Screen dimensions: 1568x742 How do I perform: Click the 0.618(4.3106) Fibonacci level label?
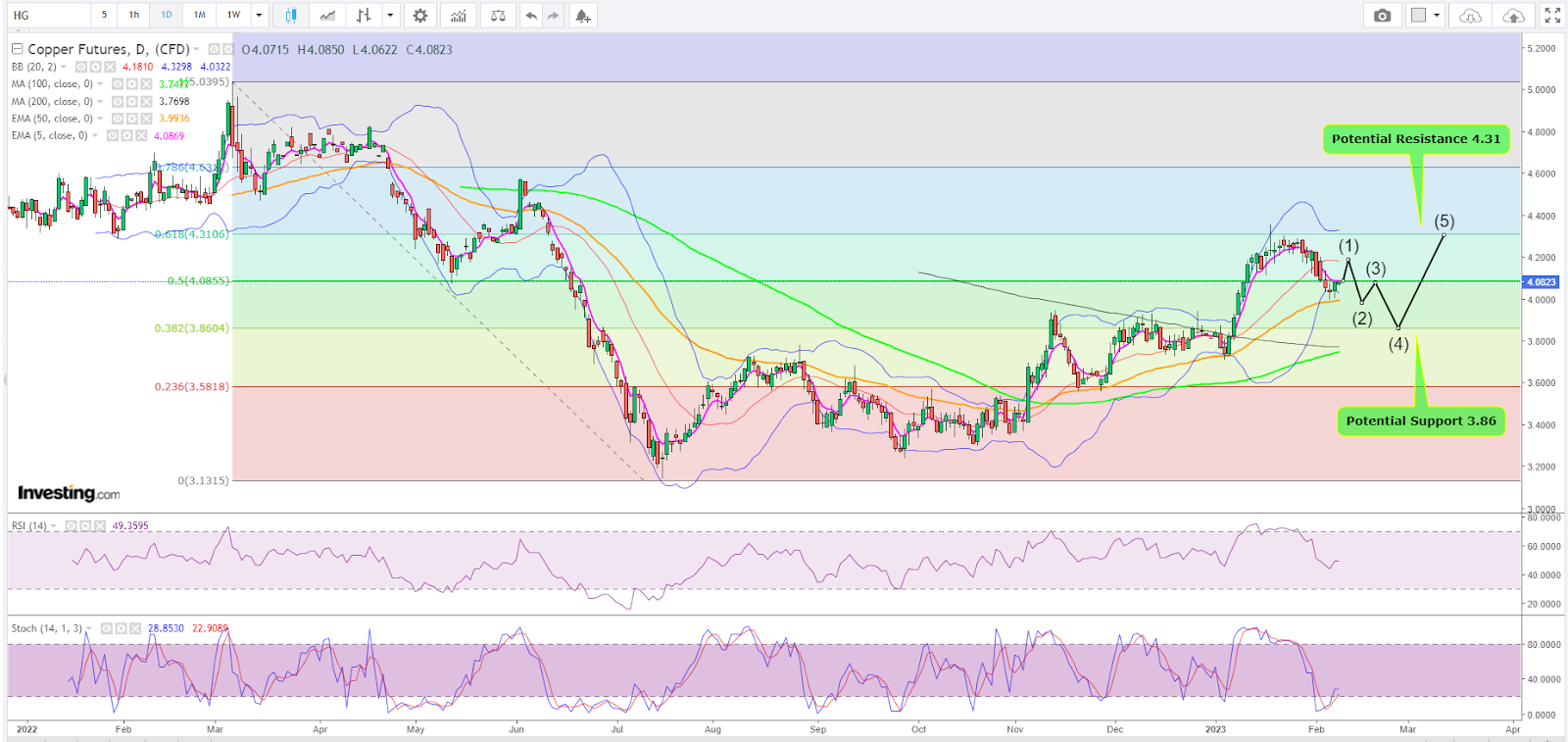[192, 234]
